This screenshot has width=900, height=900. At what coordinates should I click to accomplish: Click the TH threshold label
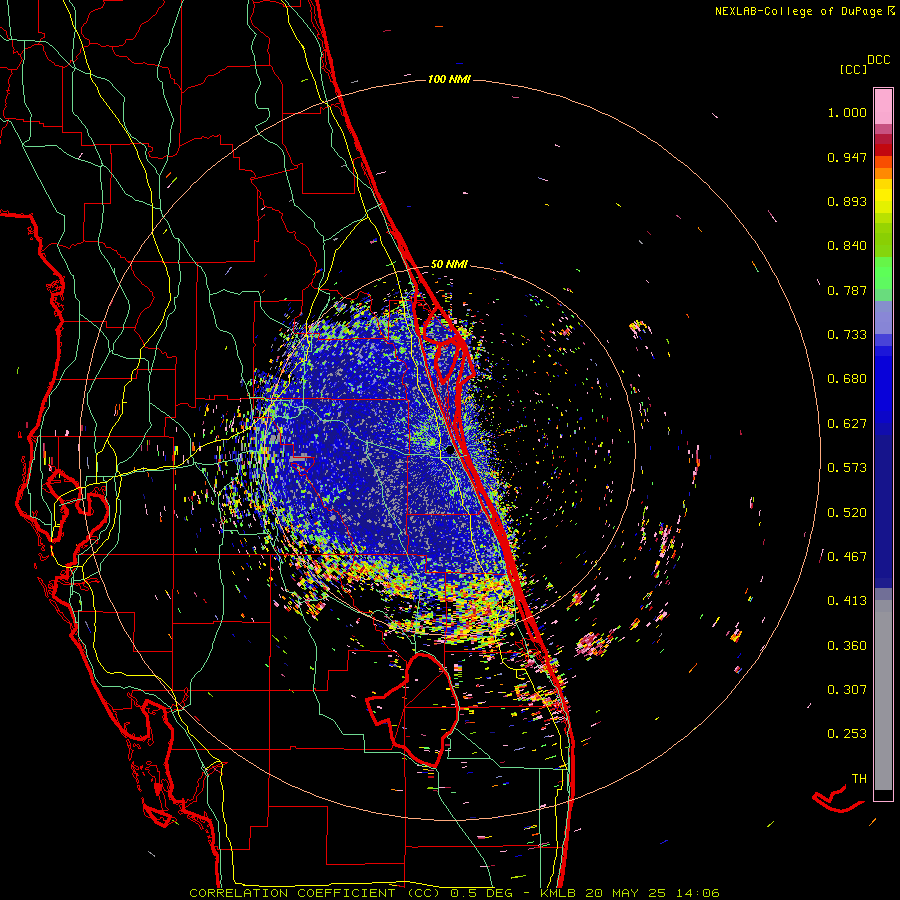859,779
